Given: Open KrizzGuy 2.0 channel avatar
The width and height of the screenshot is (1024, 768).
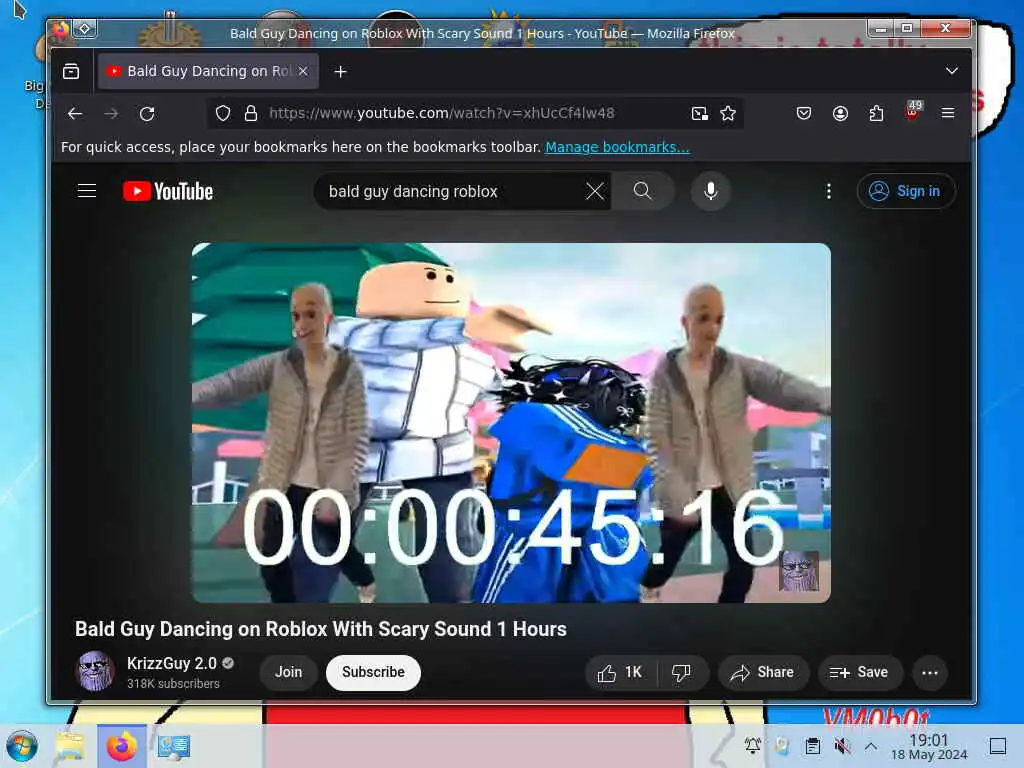Looking at the screenshot, I should point(95,671).
